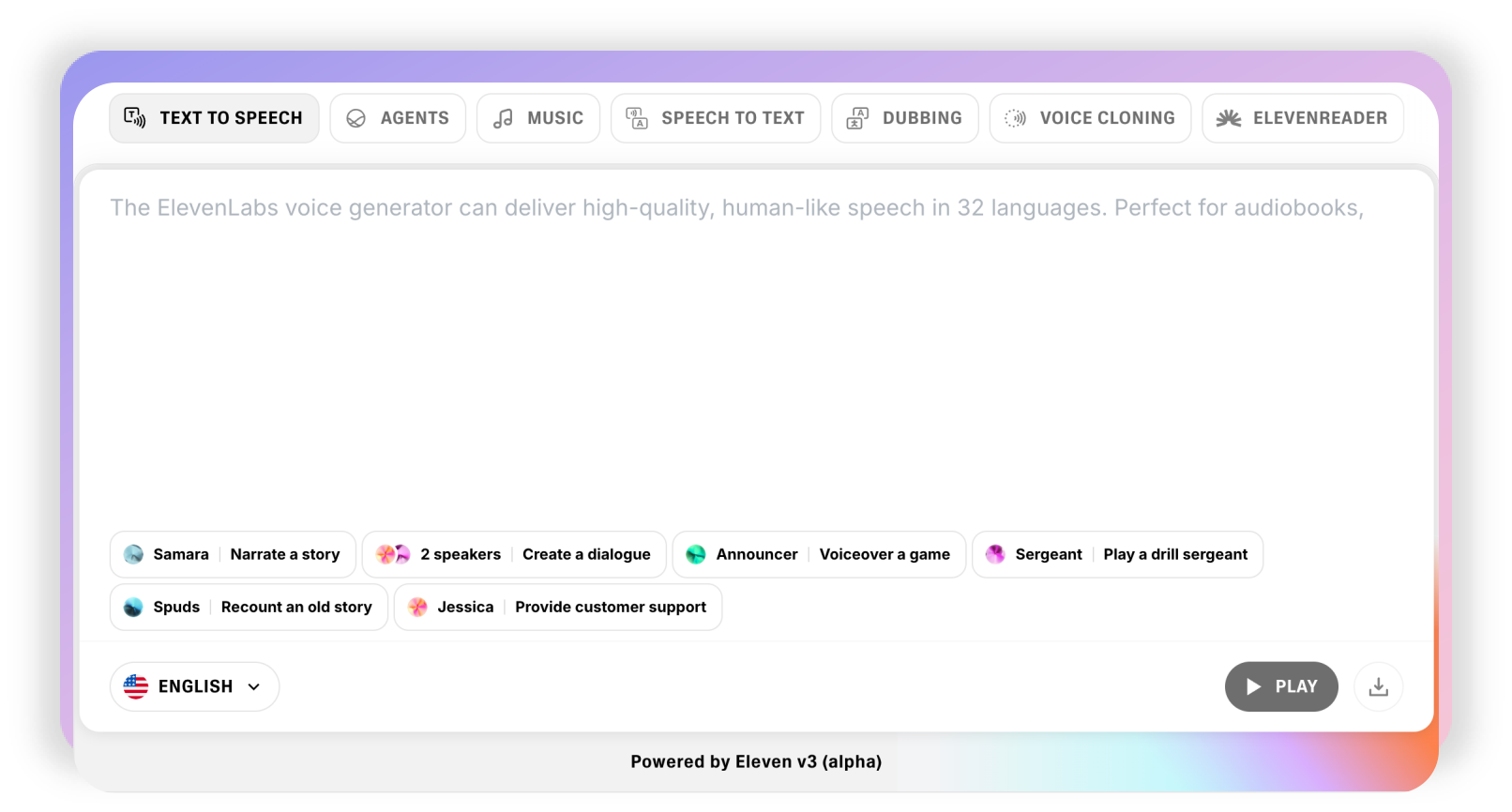Switch to the Agents tab
The width and height of the screenshot is (1512, 812).
pyautogui.click(x=398, y=118)
